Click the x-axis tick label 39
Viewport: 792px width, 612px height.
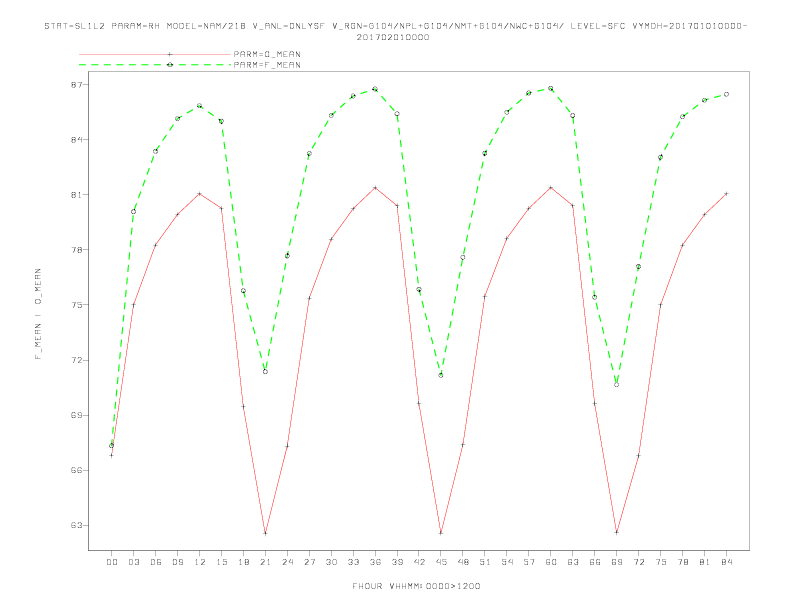[398, 562]
